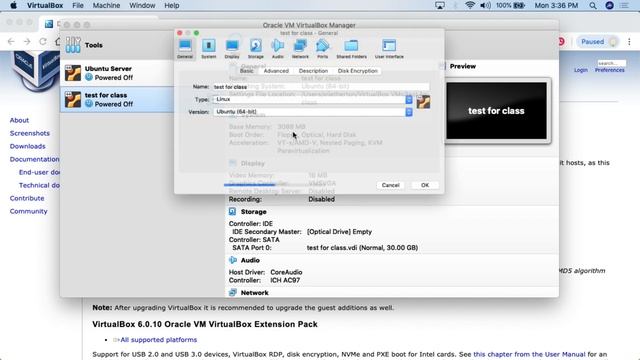
Task: Open the Display settings category
Action: click(232, 49)
